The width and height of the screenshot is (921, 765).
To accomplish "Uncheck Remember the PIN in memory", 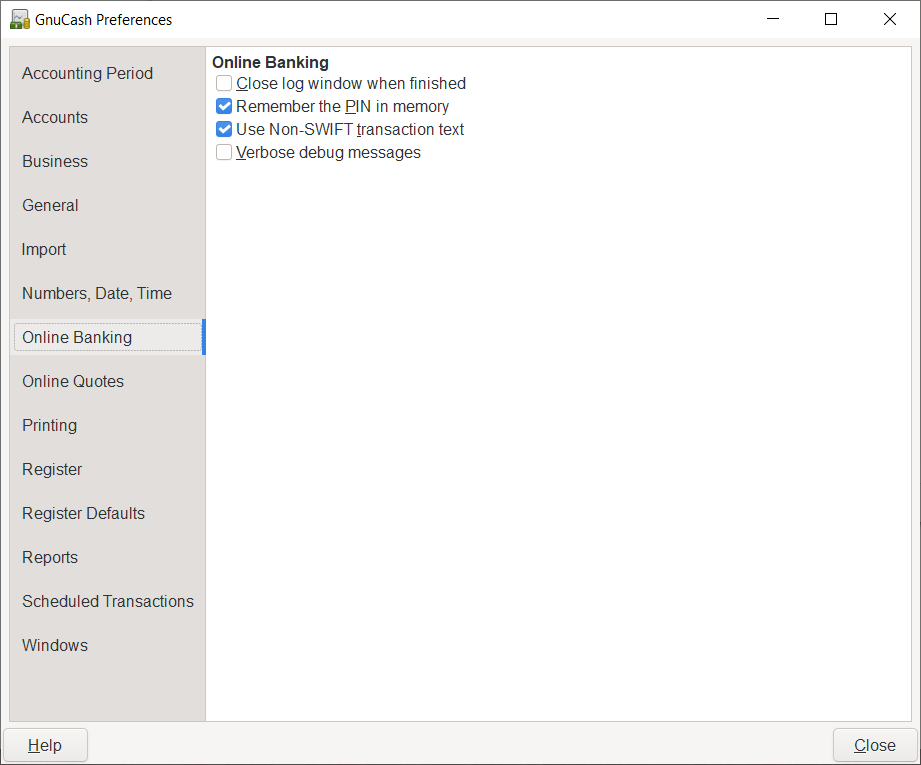I will tap(225, 107).
